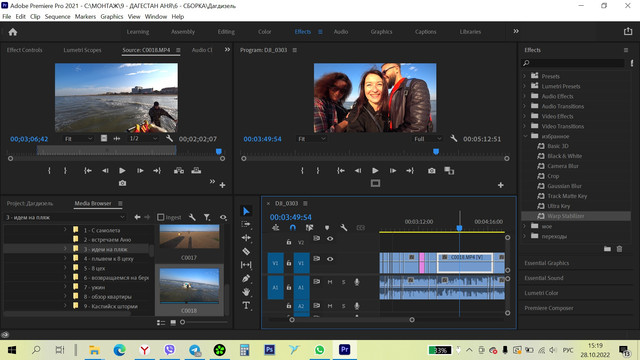Show more workspaces chevron
Screen dimensions: 640x360
516,31
